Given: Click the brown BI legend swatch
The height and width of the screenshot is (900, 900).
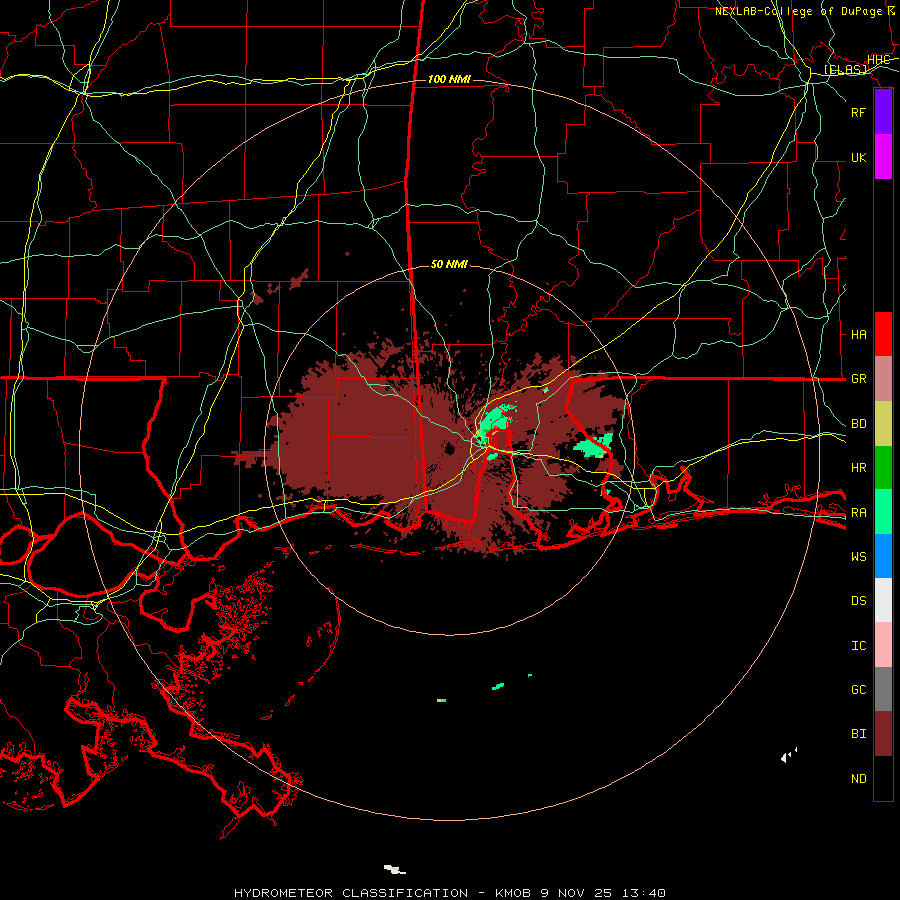Looking at the screenshot, I should pos(883,734).
